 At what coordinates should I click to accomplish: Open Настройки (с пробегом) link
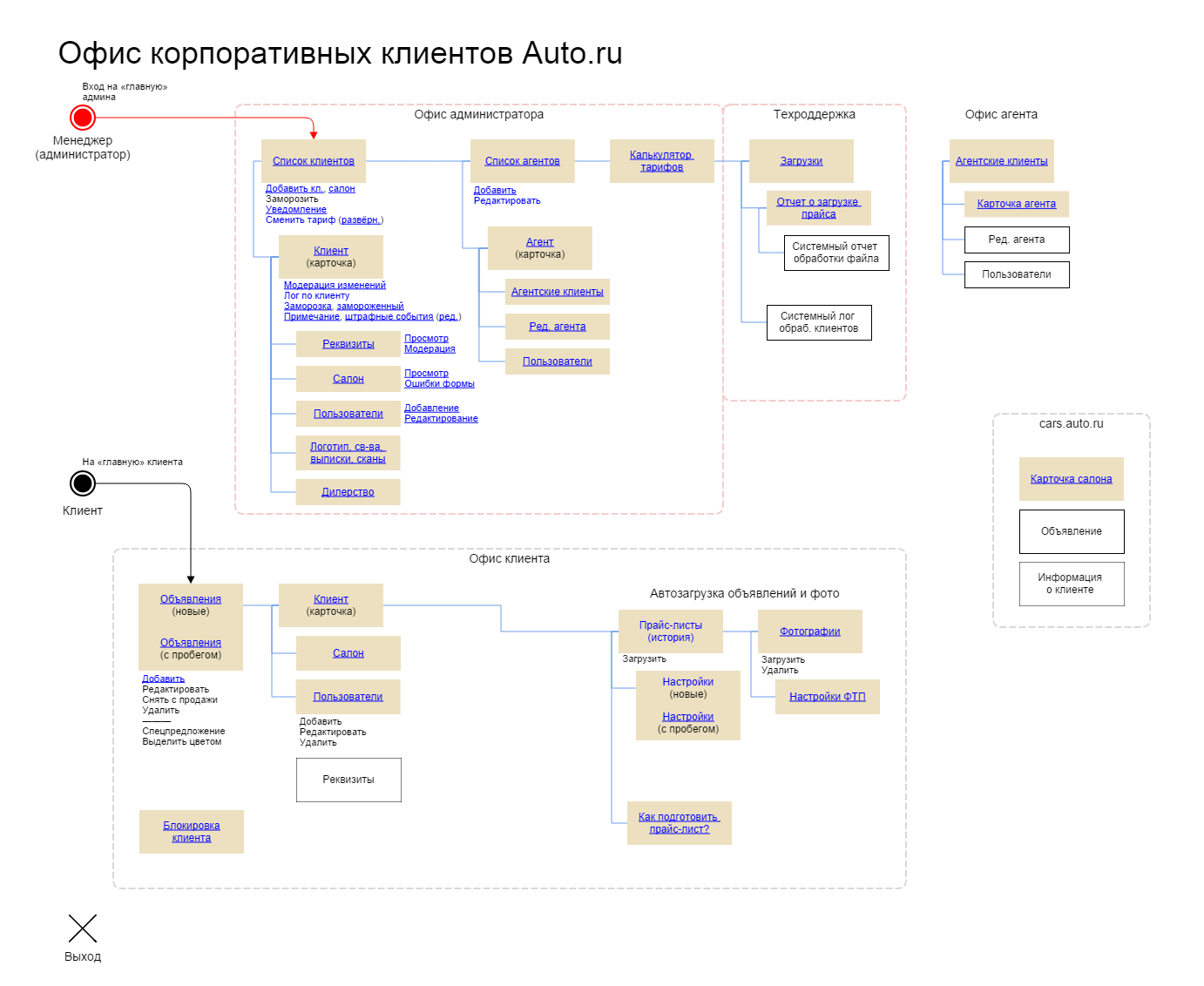coord(688,717)
